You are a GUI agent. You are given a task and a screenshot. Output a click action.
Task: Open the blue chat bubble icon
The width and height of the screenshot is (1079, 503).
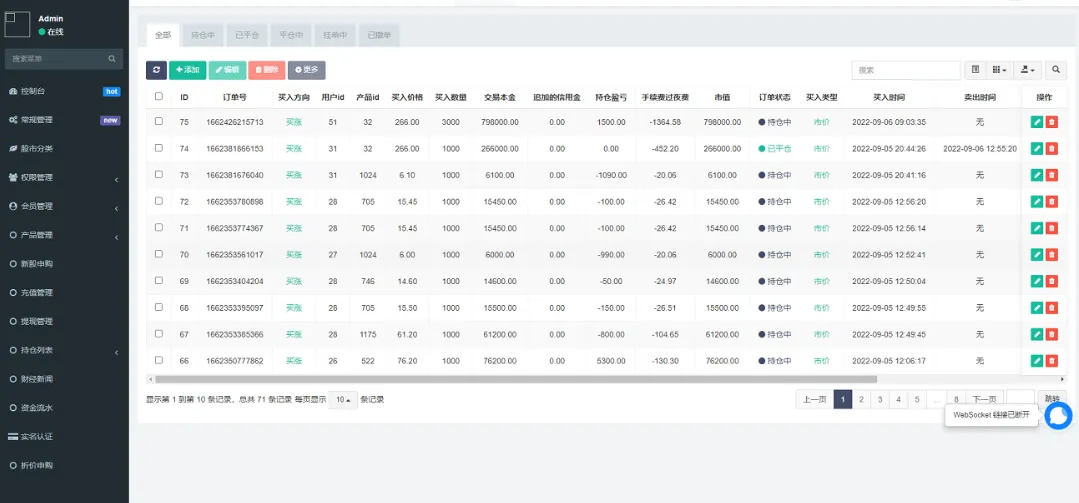pyautogui.click(x=1058, y=415)
